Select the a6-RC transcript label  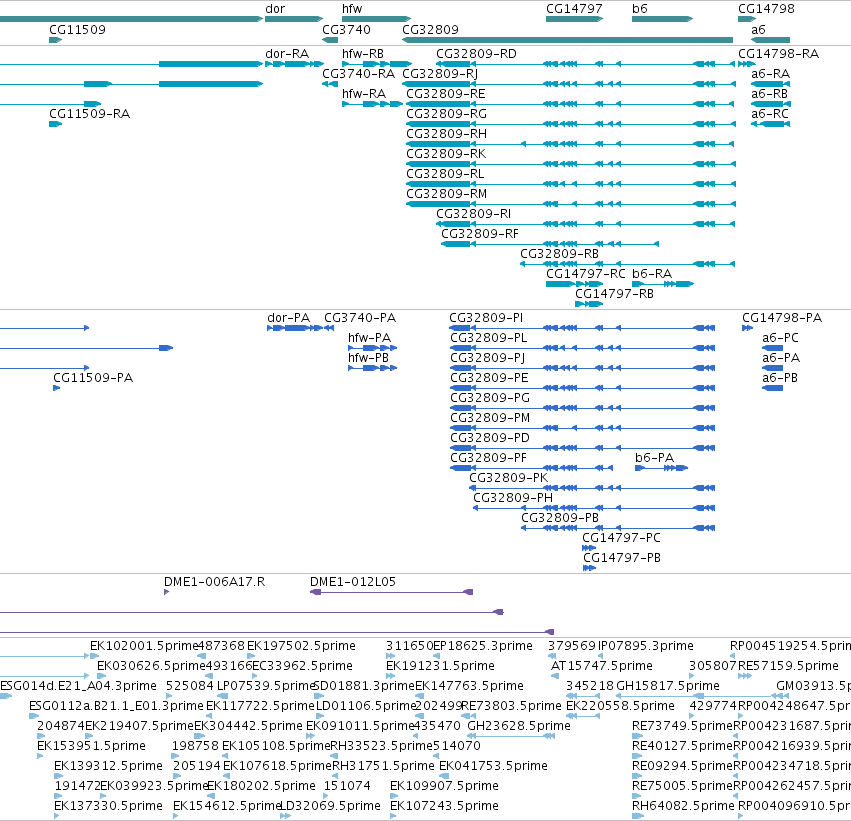[770, 114]
